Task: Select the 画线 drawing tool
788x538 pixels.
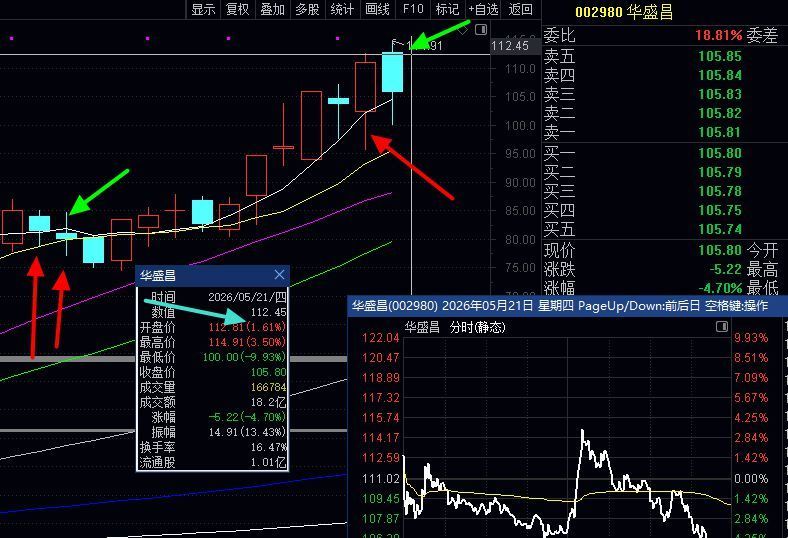Action: [377, 9]
